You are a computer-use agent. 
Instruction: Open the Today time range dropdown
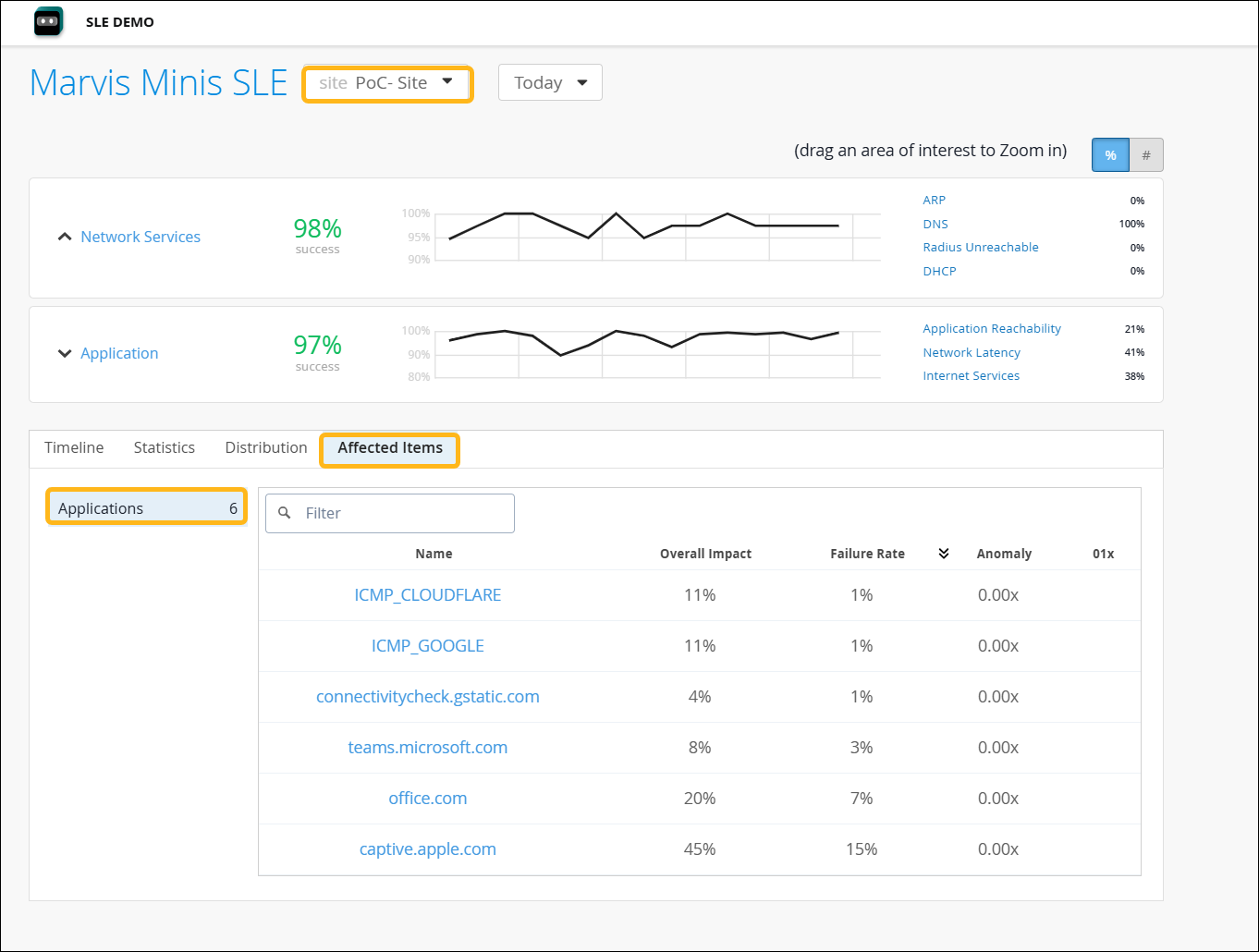[550, 82]
